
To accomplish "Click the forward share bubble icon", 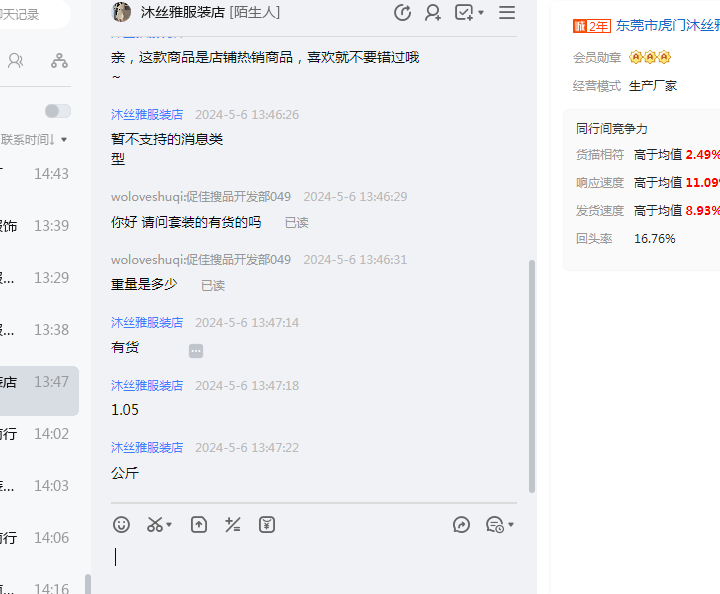I will 461,525.
